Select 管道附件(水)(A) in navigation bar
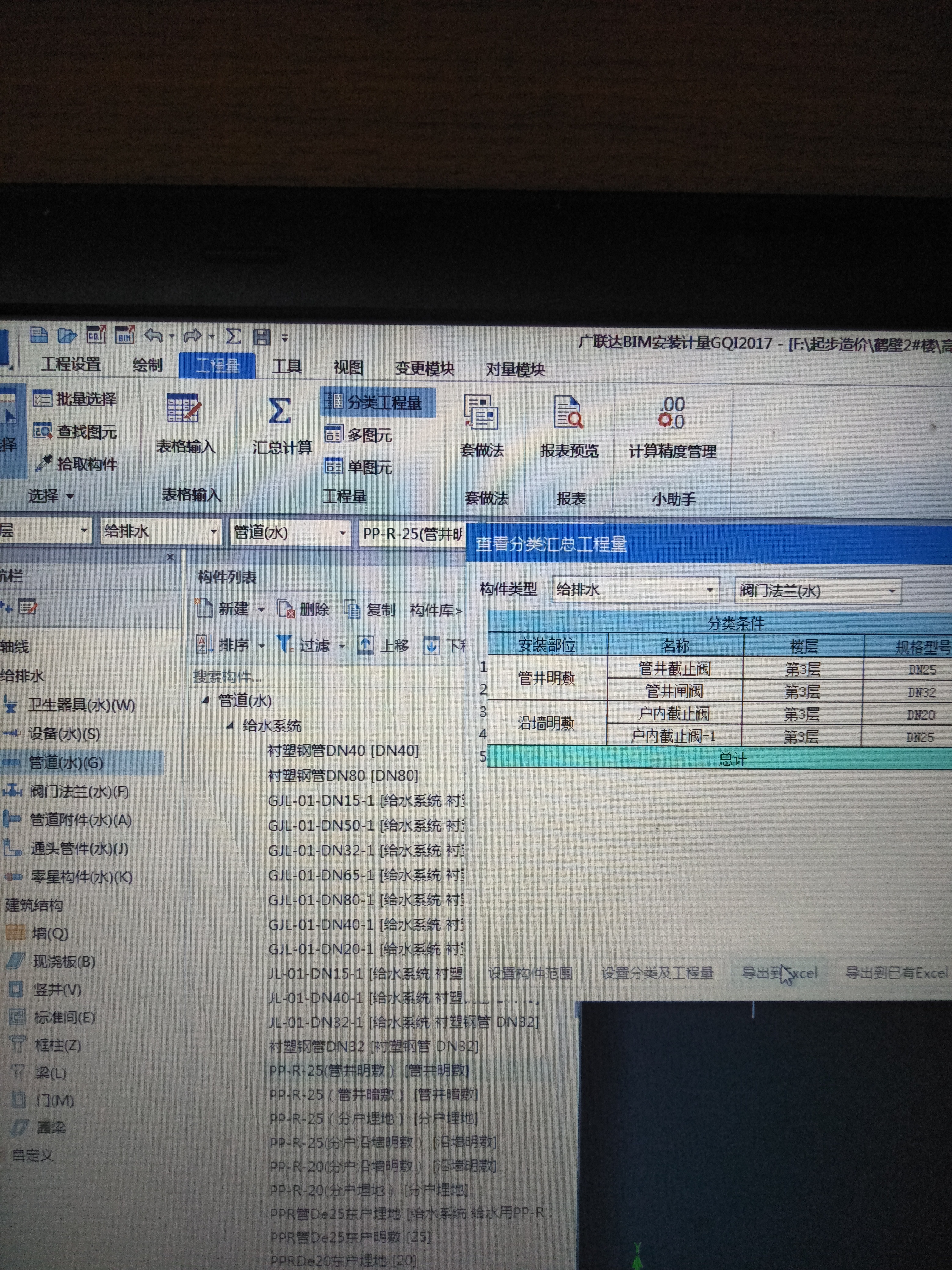This screenshot has height=1270, width=952. coord(68,820)
